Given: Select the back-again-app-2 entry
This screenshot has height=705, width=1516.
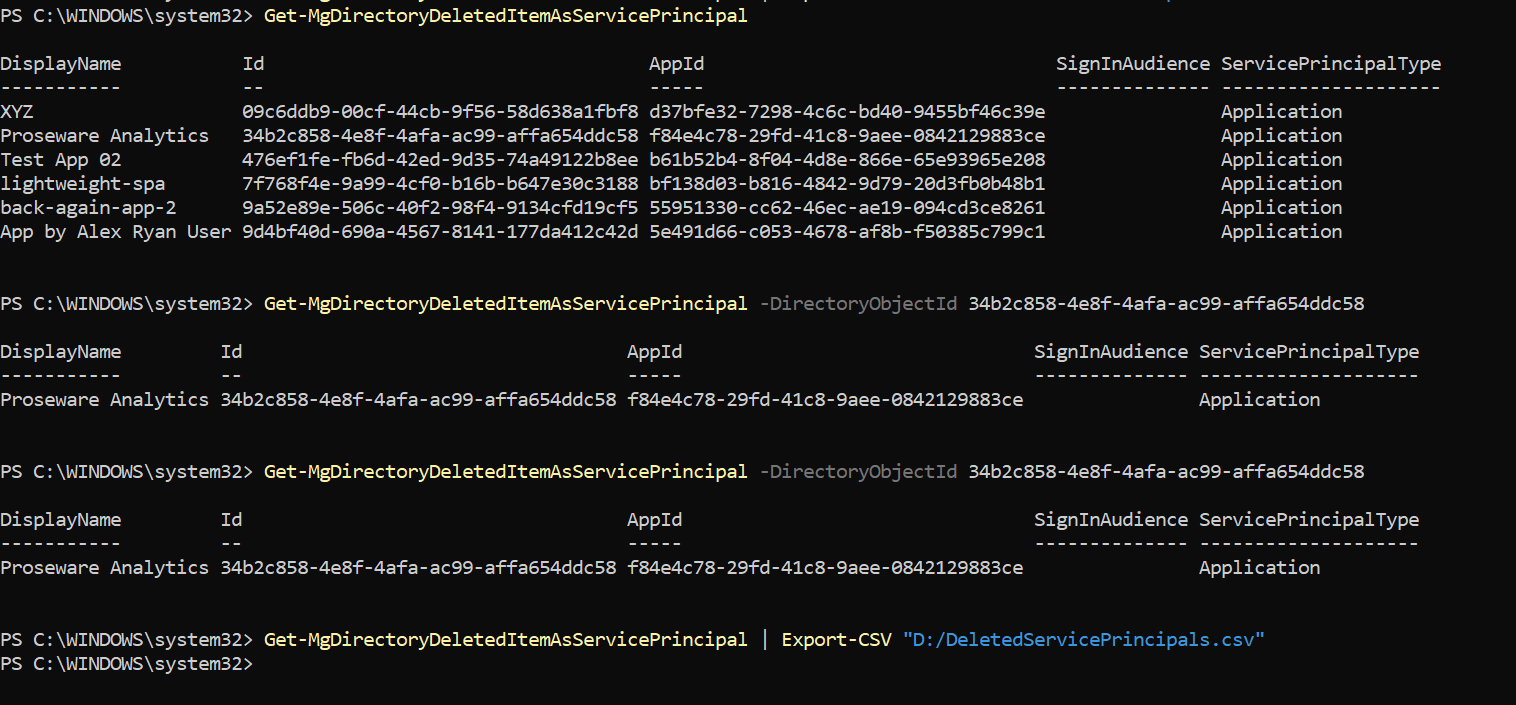Looking at the screenshot, I should 88,207.
